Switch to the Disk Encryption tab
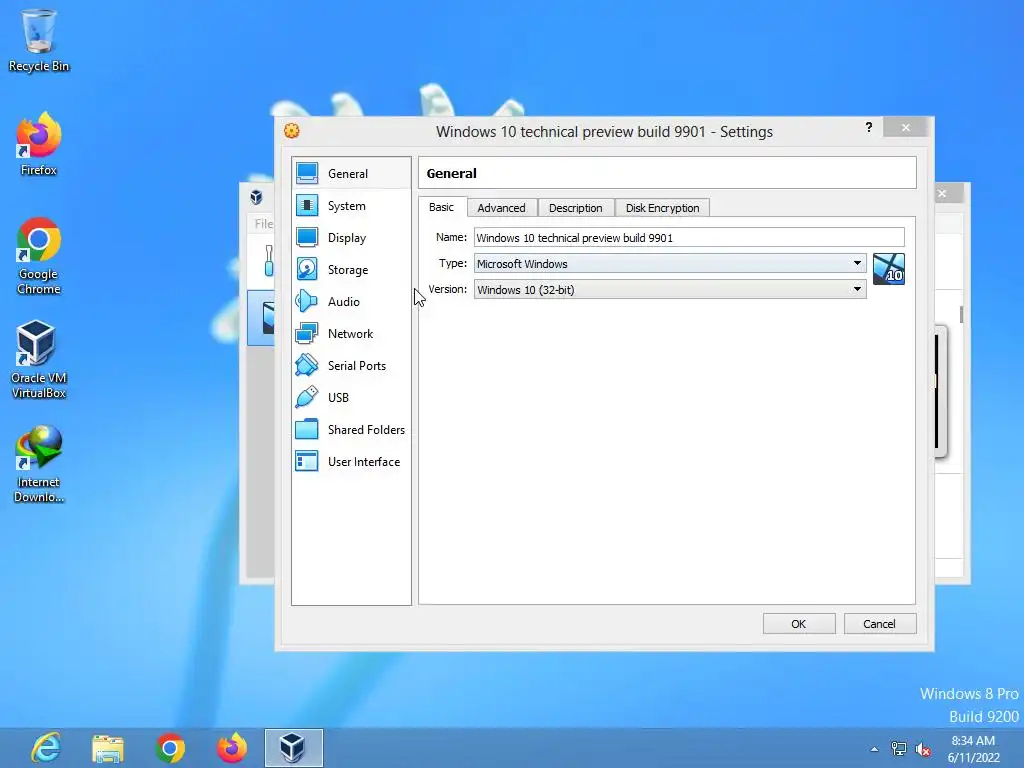1024x768 pixels. (662, 208)
